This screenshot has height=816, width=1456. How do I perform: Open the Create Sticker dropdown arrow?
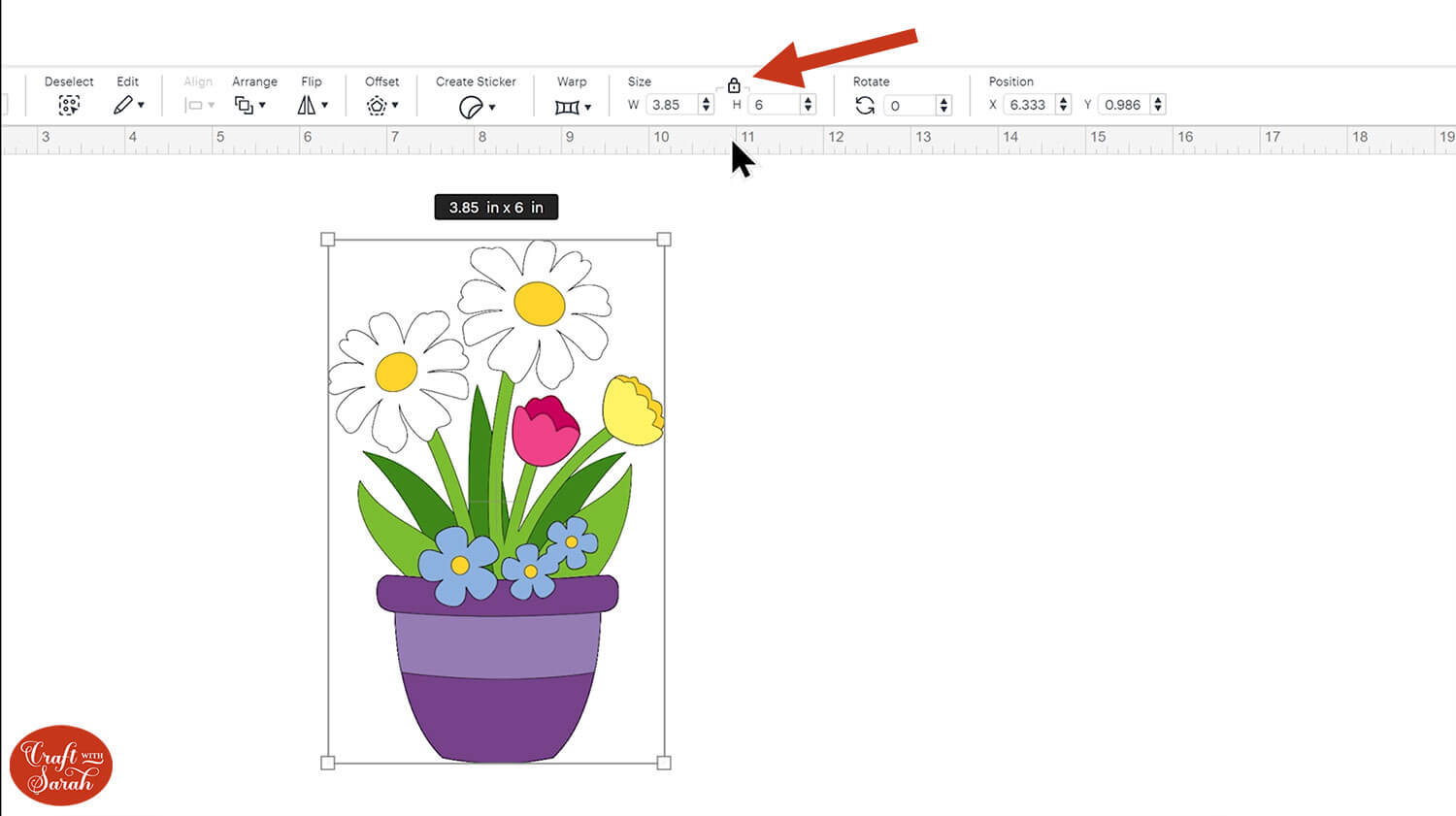[x=492, y=108]
